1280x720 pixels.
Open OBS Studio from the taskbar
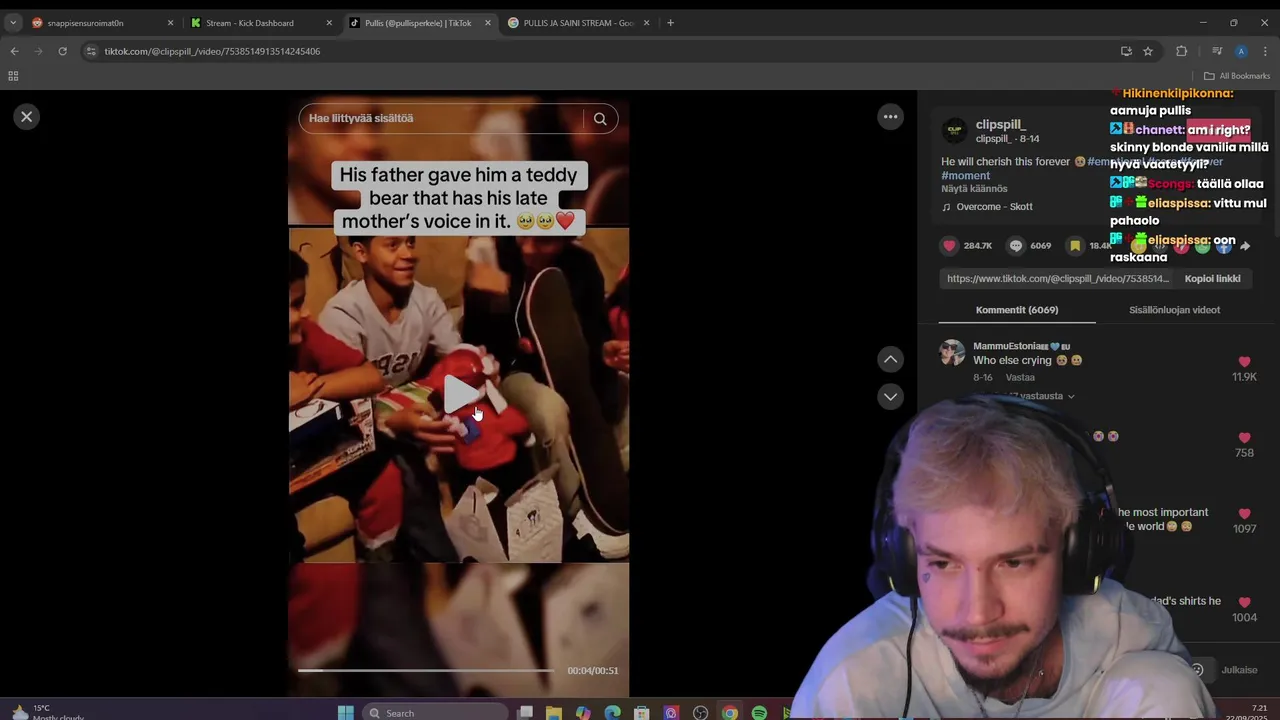pos(700,712)
